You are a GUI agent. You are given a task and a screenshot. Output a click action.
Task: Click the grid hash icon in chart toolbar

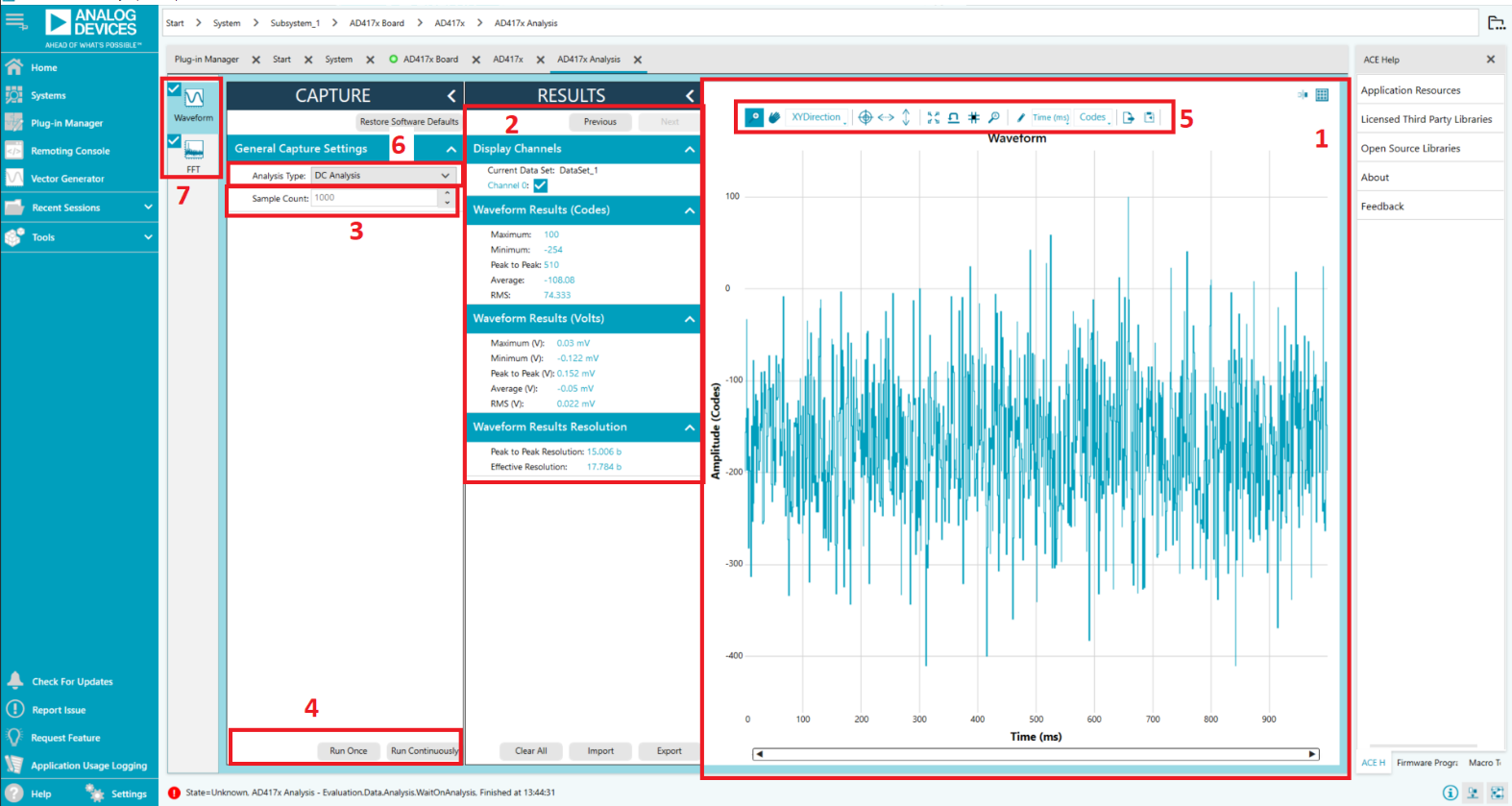(x=973, y=117)
